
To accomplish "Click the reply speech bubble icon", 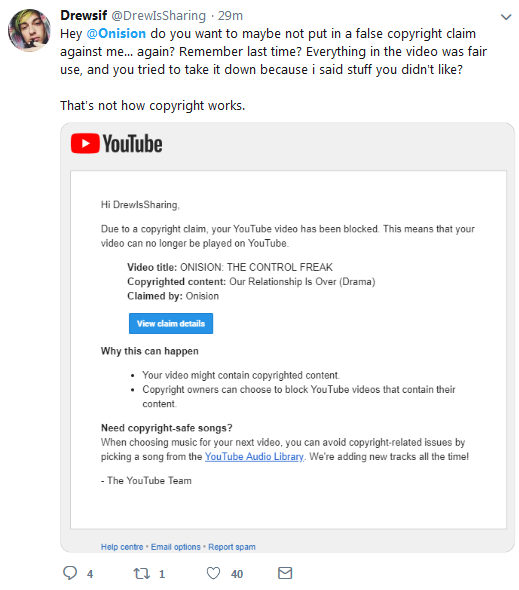I will [70, 573].
